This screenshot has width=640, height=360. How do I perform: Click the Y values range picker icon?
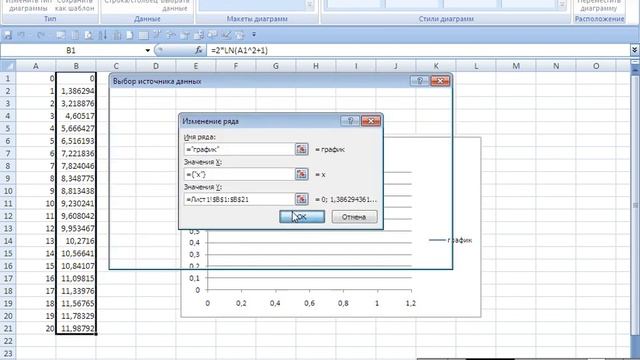click(301, 199)
